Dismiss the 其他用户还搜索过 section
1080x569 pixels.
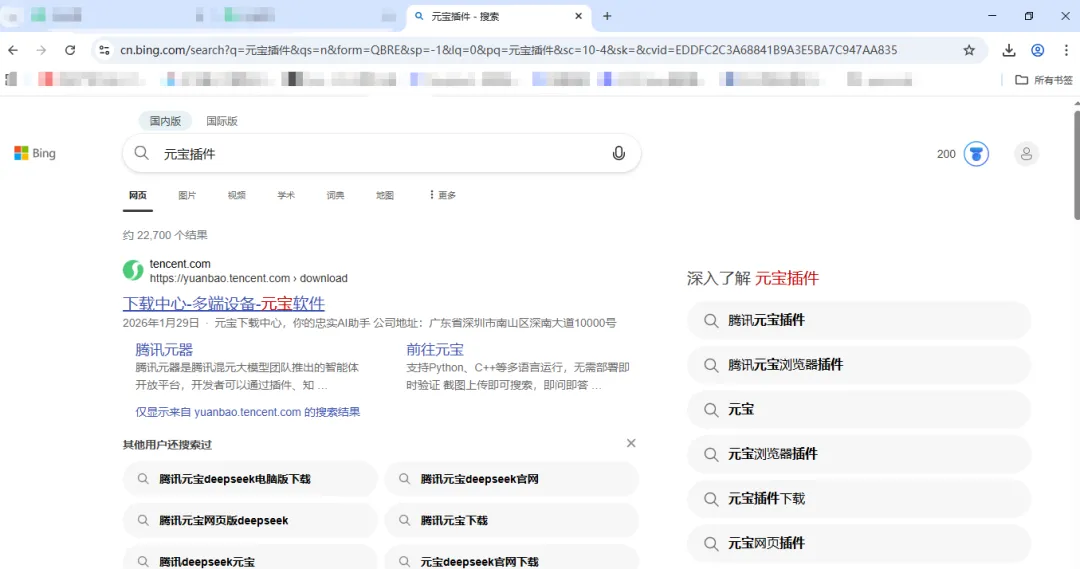[631, 443]
